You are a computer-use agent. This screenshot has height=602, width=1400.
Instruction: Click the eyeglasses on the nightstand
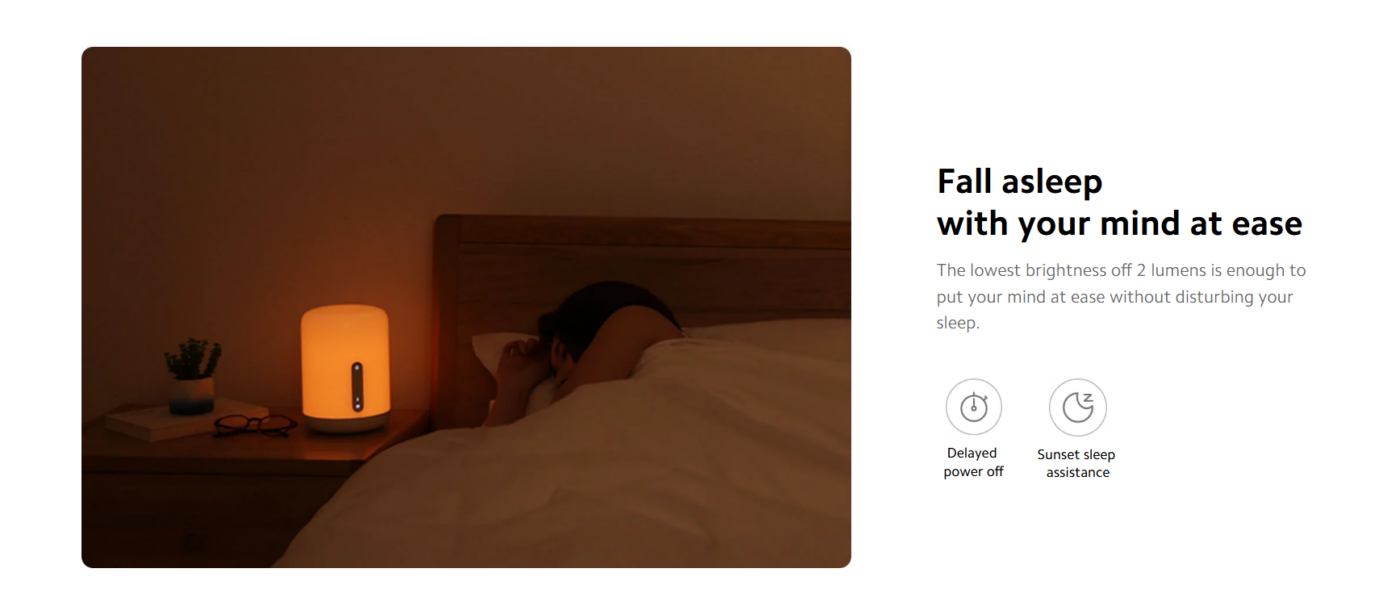tap(254, 426)
